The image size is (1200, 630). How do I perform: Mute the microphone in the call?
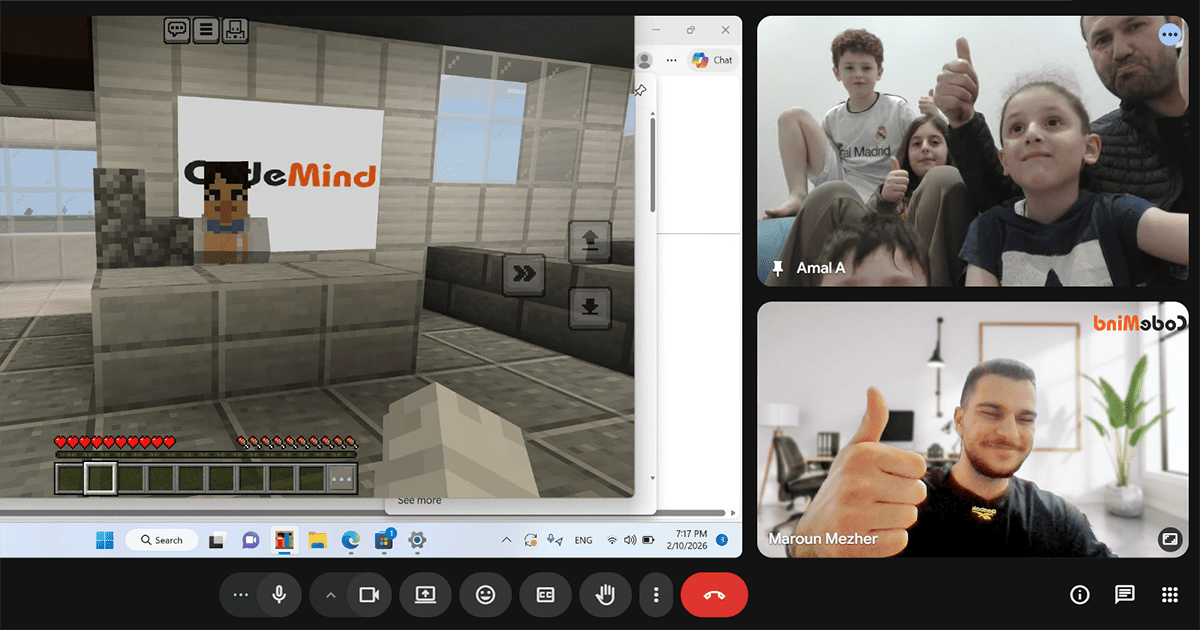coord(279,595)
